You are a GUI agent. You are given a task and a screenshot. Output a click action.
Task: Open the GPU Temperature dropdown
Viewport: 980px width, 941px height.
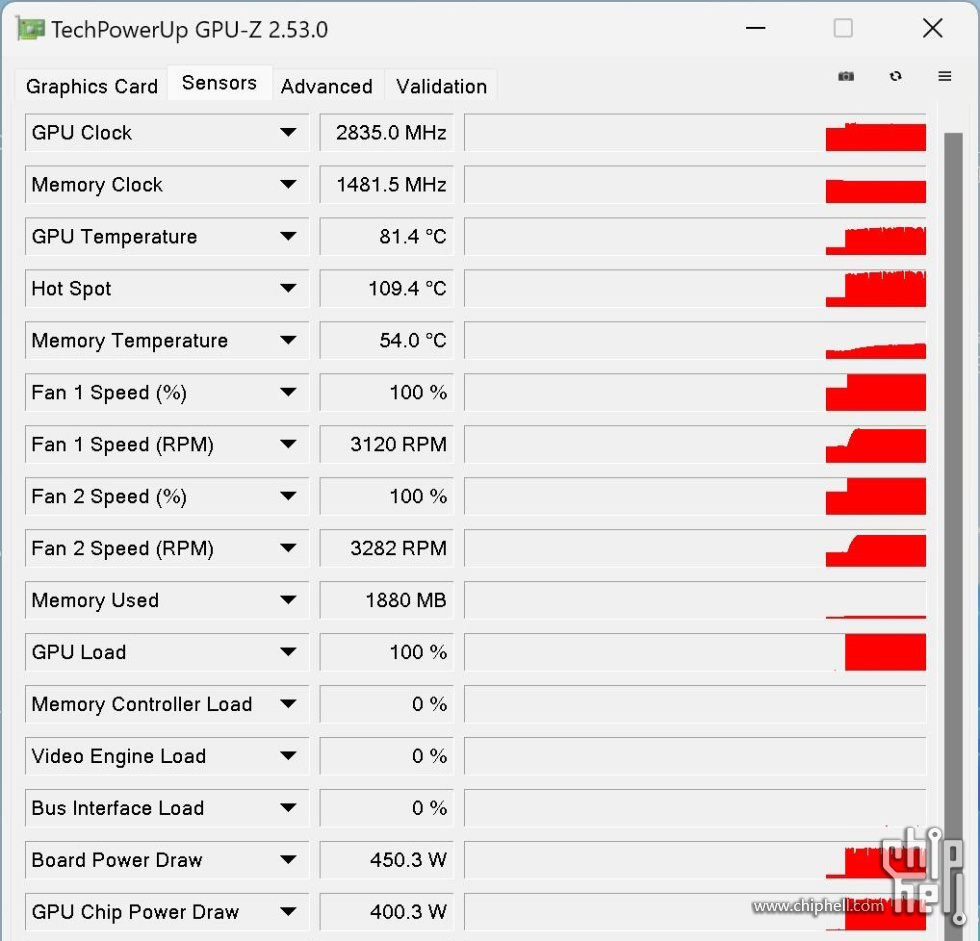(x=288, y=236)
